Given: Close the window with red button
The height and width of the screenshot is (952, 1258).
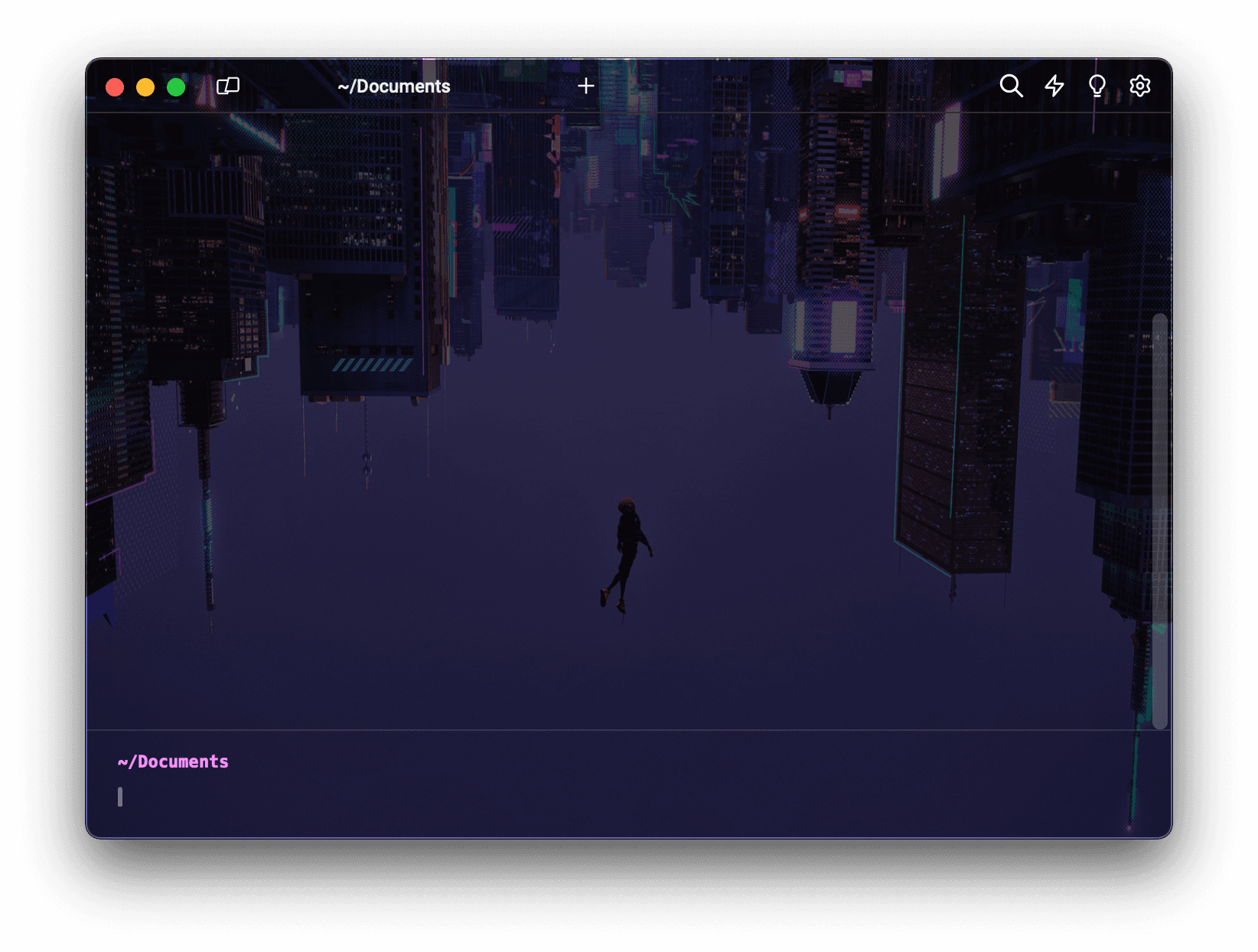Looking at the screenshot, I should click(115, 87).
